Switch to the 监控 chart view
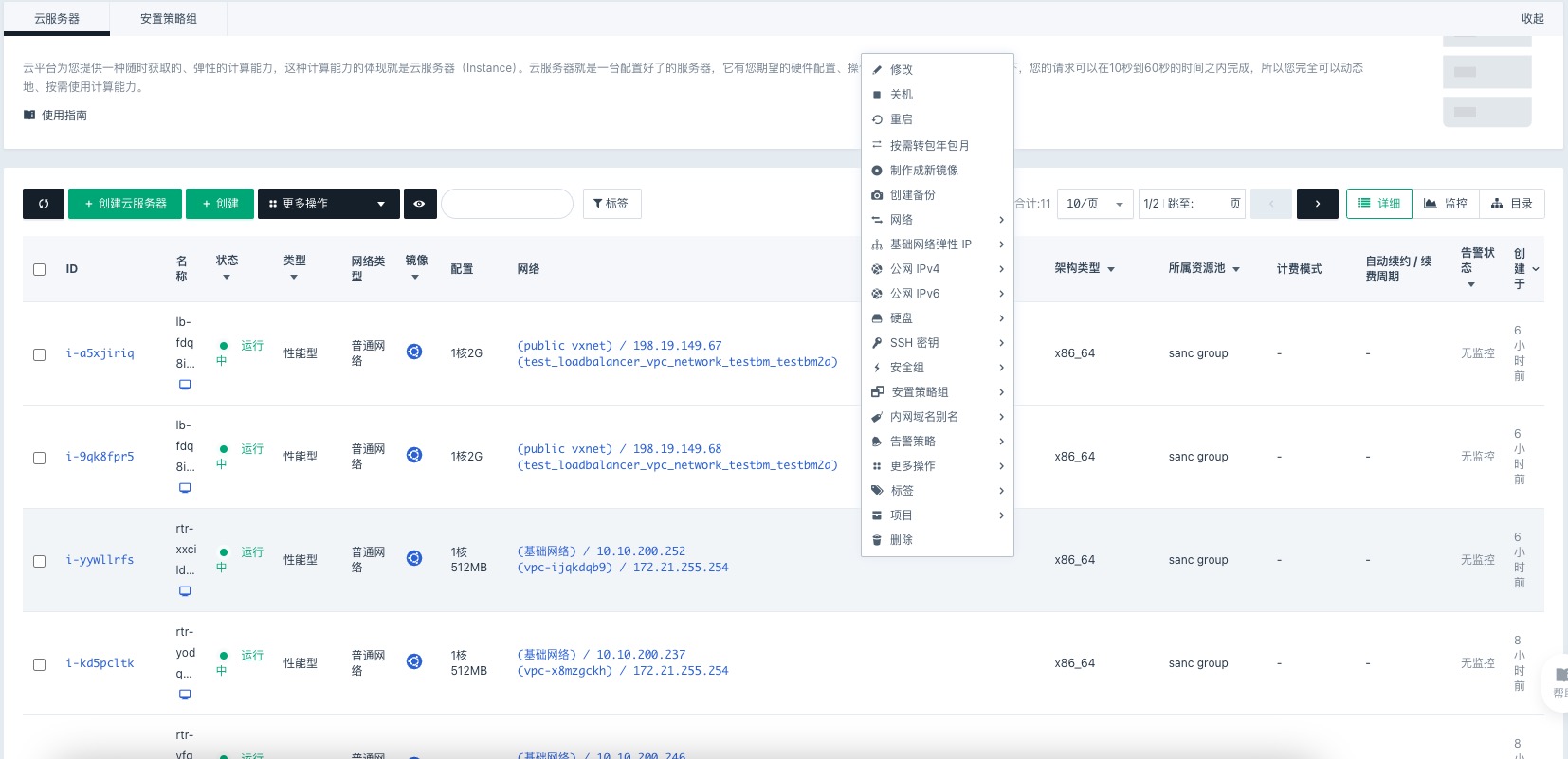Screen dimensions: 1568x759 tap(1446, 204)
